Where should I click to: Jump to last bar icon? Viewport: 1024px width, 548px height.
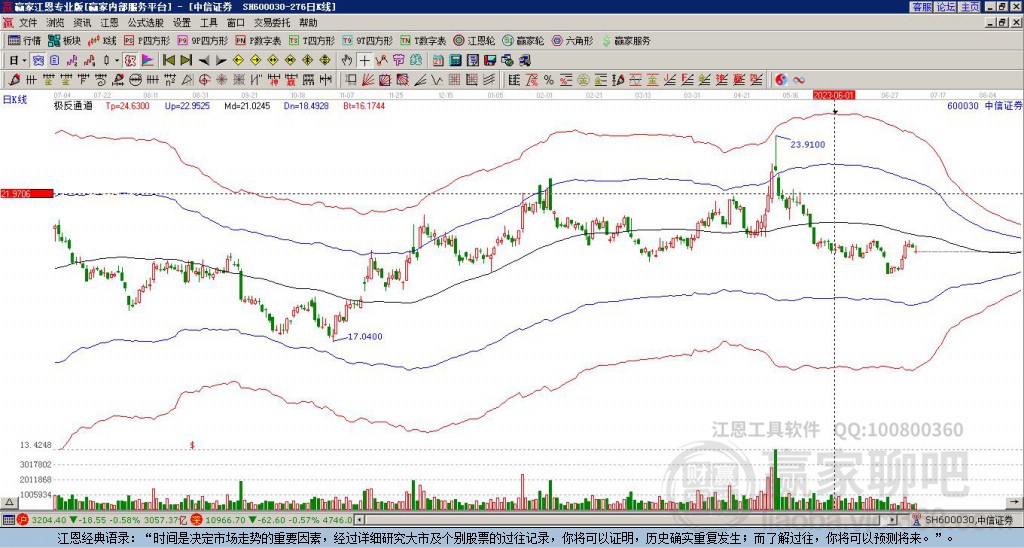[x=185, y=61]
